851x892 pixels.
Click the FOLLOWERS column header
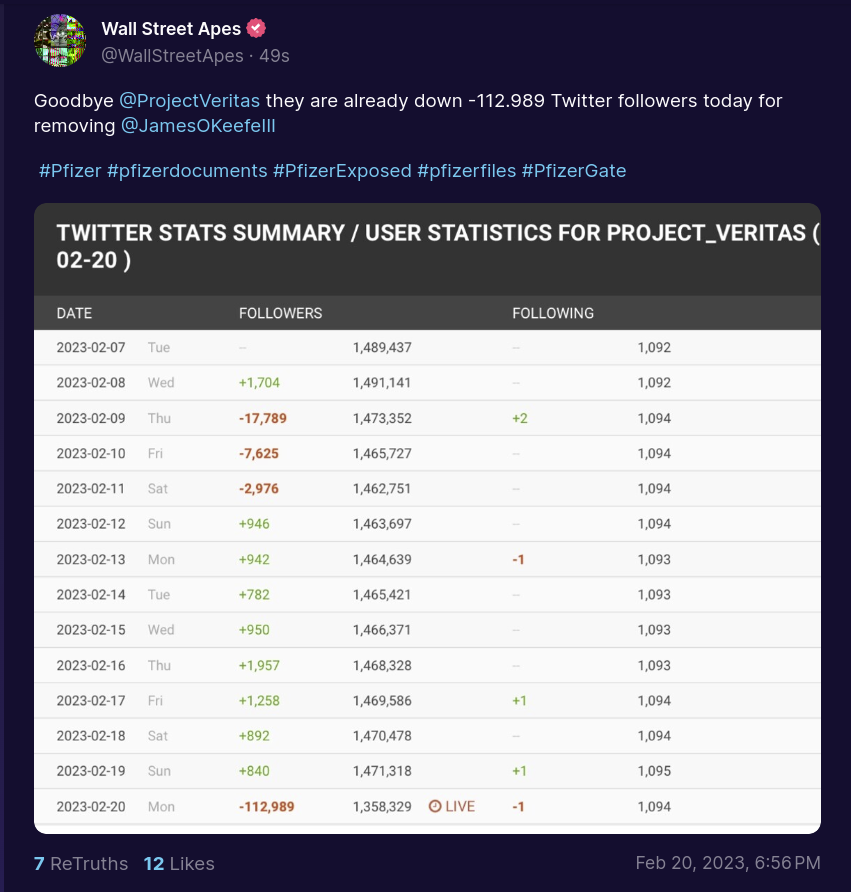point(280,313)
